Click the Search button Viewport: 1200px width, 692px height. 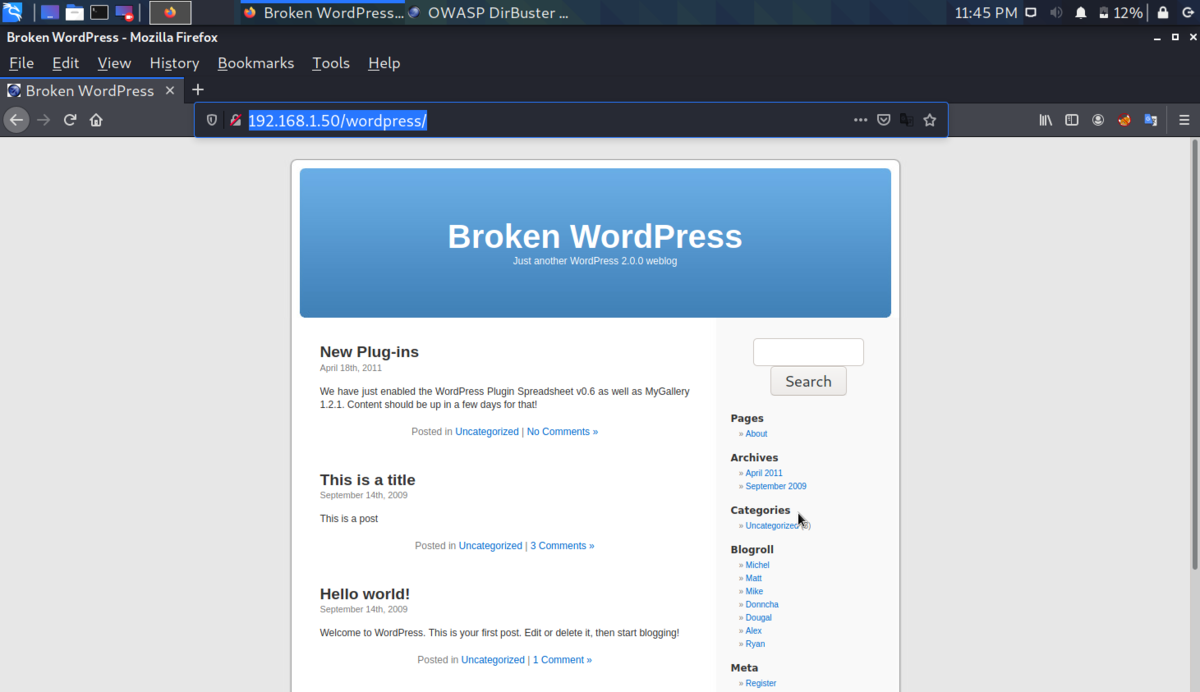808,381
